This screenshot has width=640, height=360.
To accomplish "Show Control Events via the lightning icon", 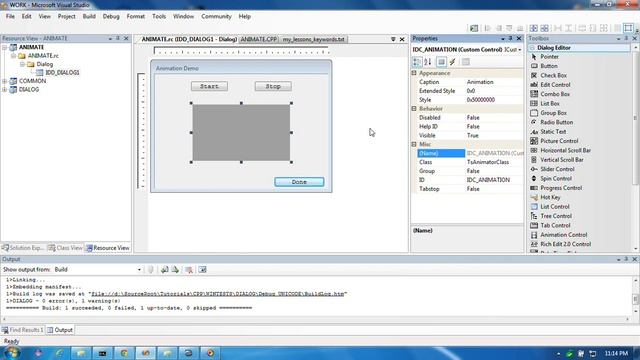I will point(453,62).
